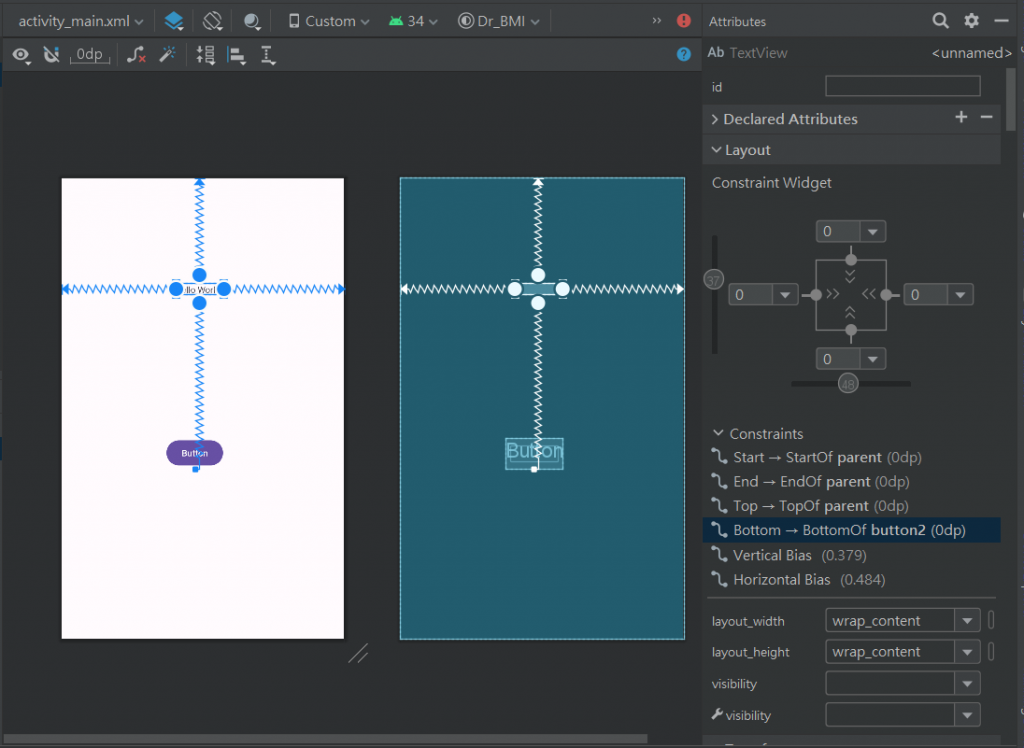Click the TextView's top constraint handle in design view
This screenshot has width=1024, height=748.
point(200,275)
